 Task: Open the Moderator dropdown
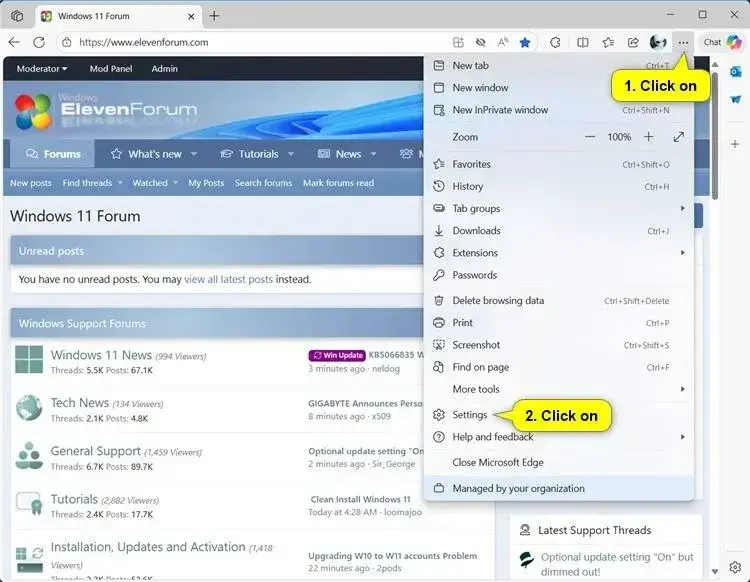tap(42, 68)
